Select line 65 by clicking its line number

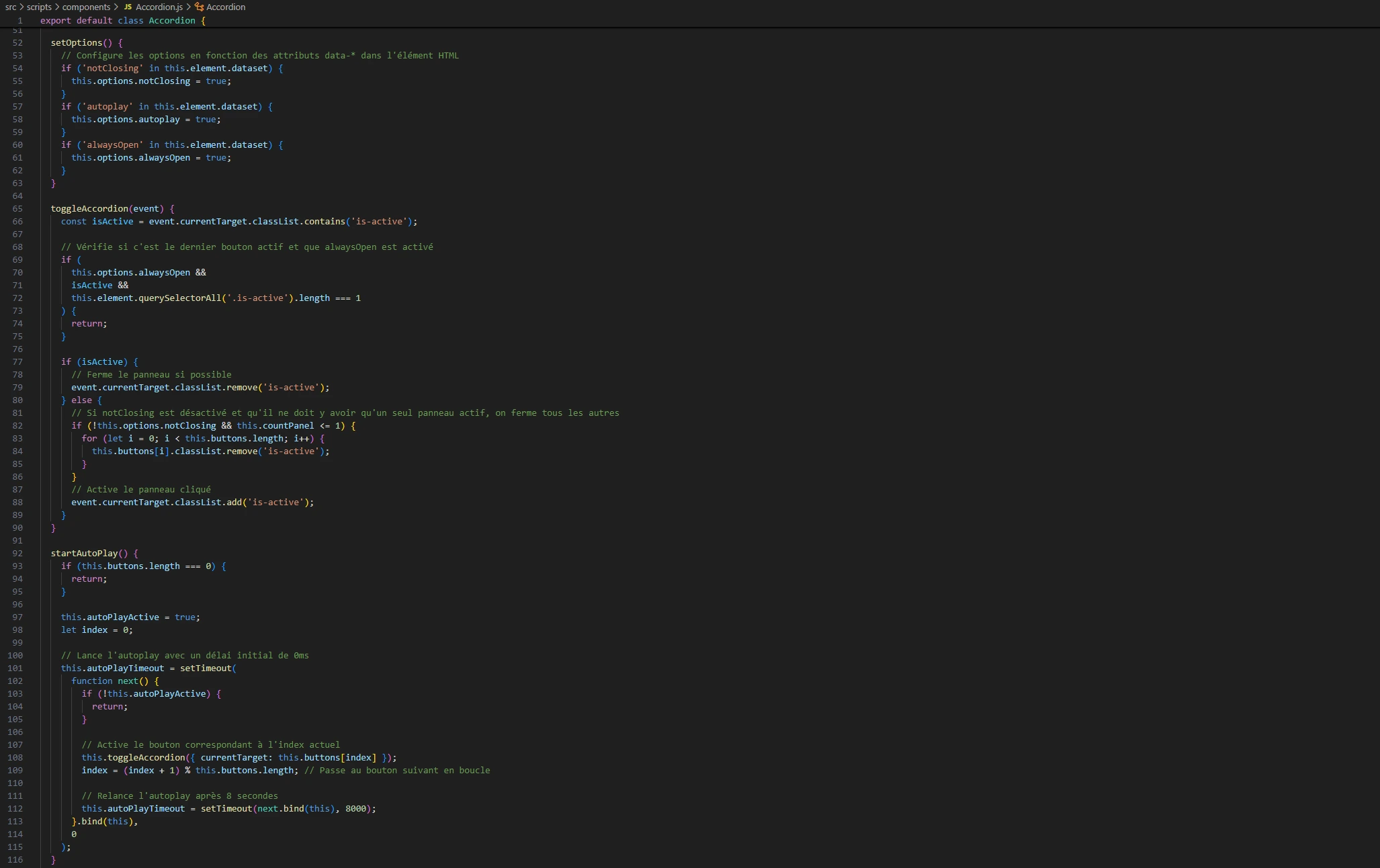pyautogui.click(x=17, y=208)
